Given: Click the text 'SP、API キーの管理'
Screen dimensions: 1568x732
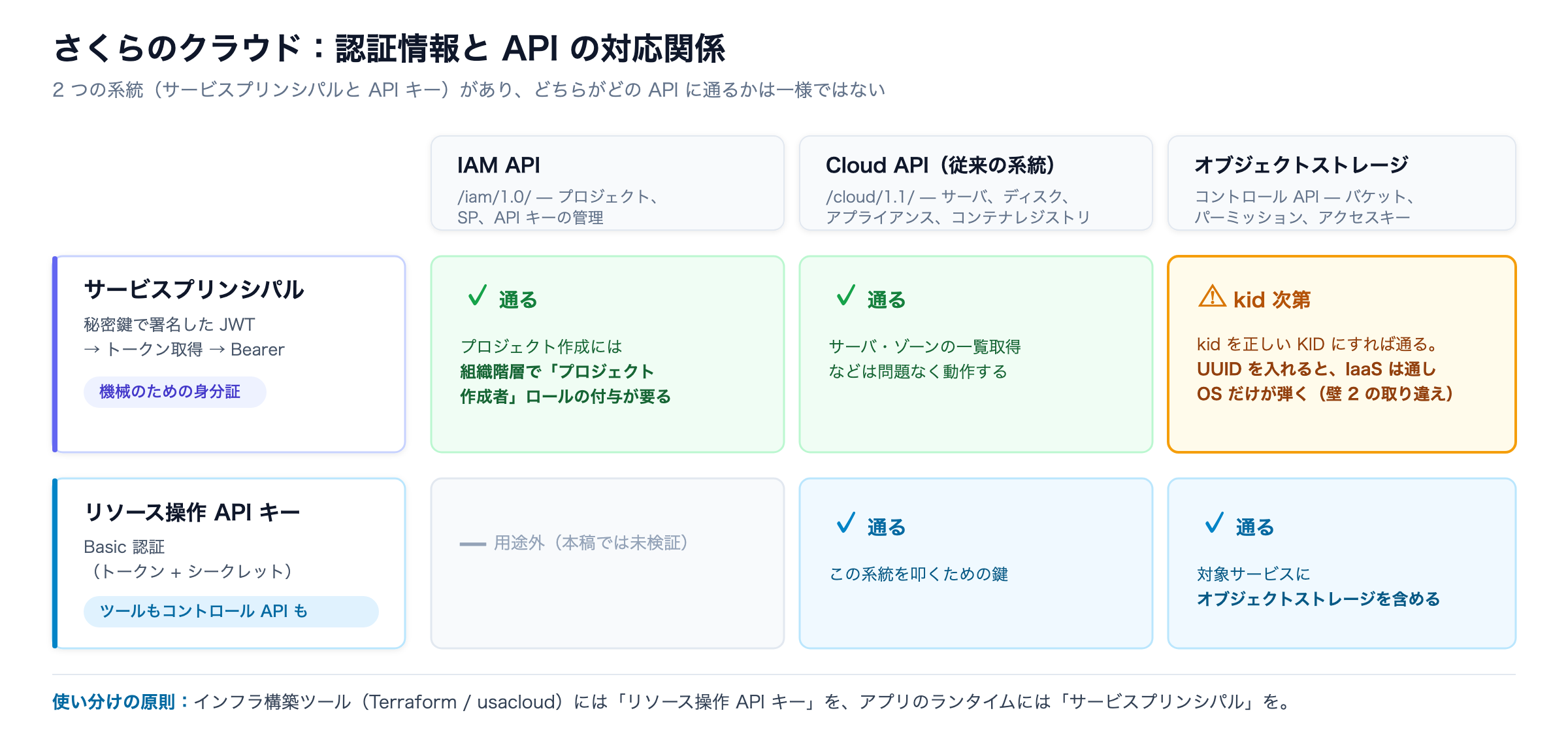Looking at the screenshot, I should tap(530, 218).
